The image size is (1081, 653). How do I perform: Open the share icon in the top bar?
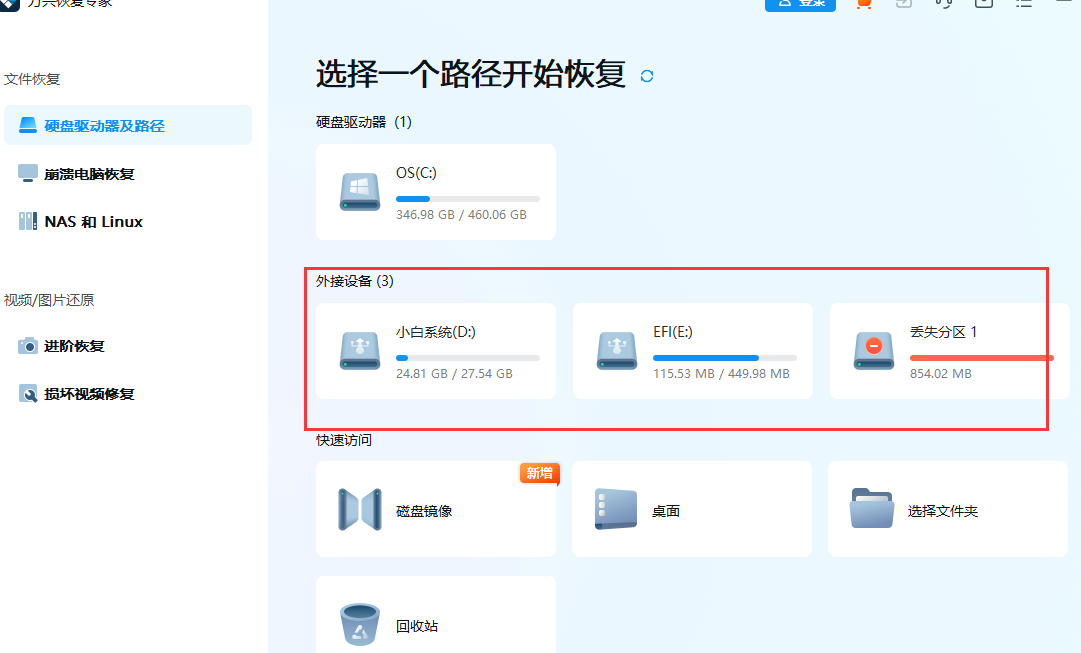click(903, 4)
